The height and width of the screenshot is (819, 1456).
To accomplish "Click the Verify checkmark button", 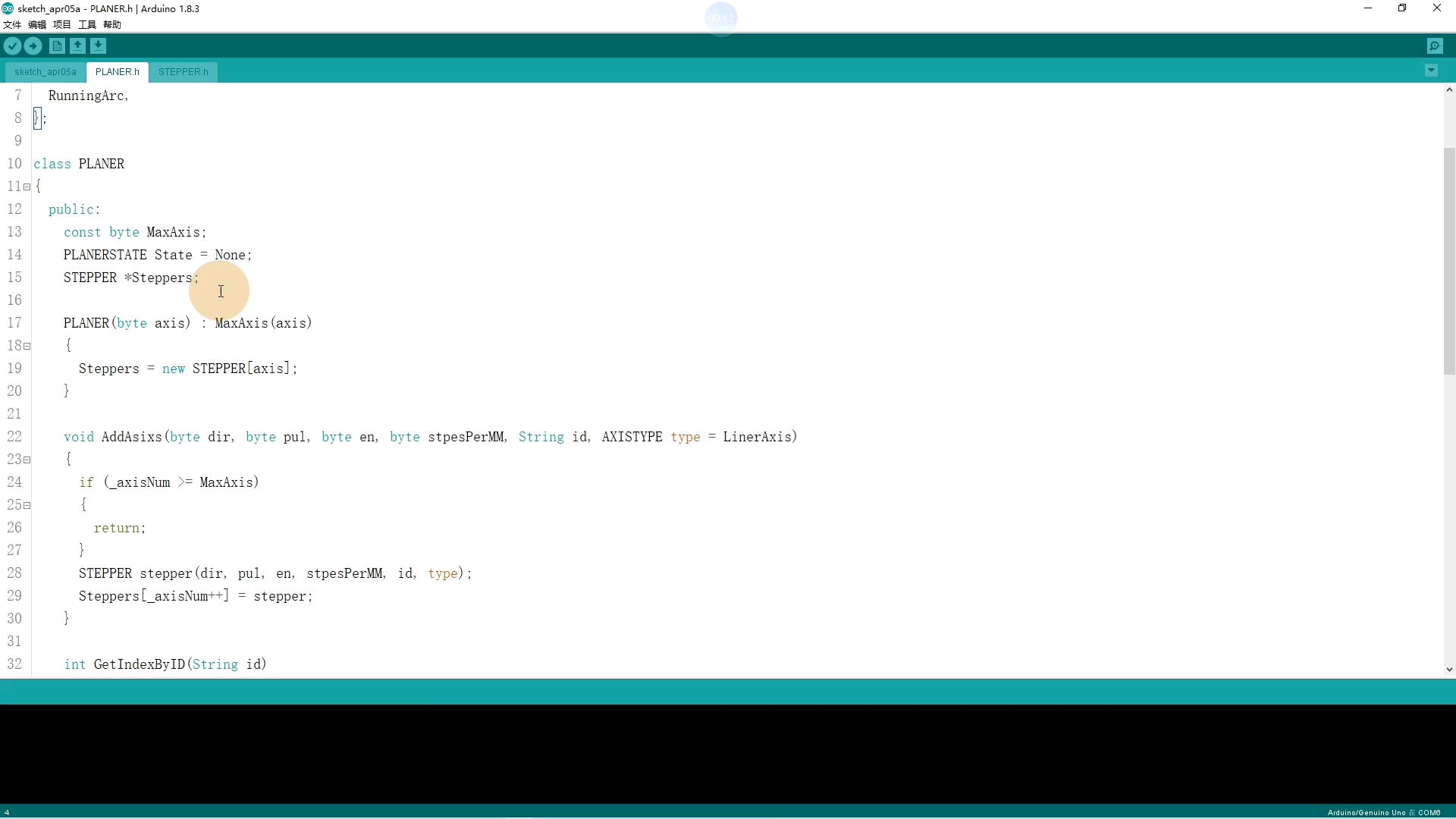I will [12, 46].
